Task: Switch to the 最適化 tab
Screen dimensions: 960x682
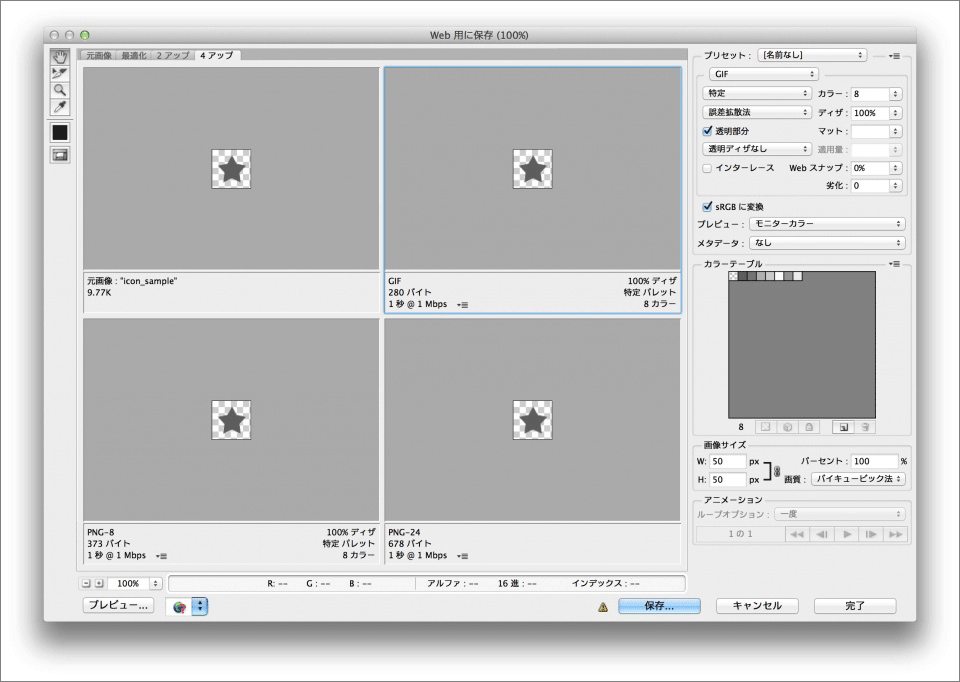Action: tap(133, 55)
